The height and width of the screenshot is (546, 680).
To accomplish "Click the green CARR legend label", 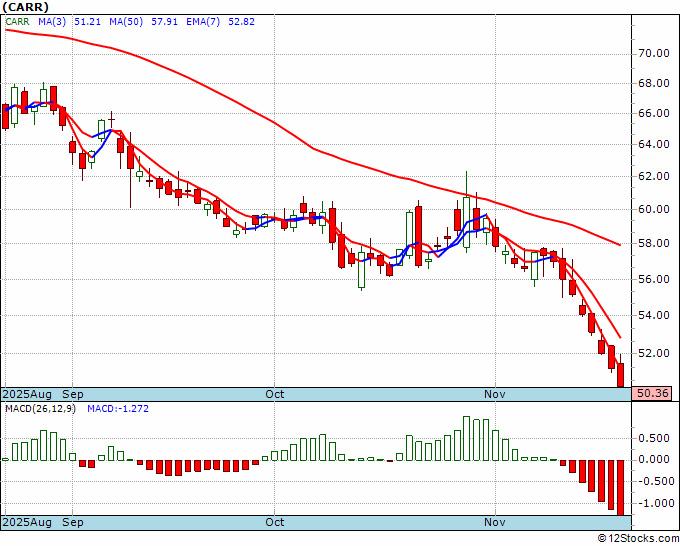I will coord(17,22).
